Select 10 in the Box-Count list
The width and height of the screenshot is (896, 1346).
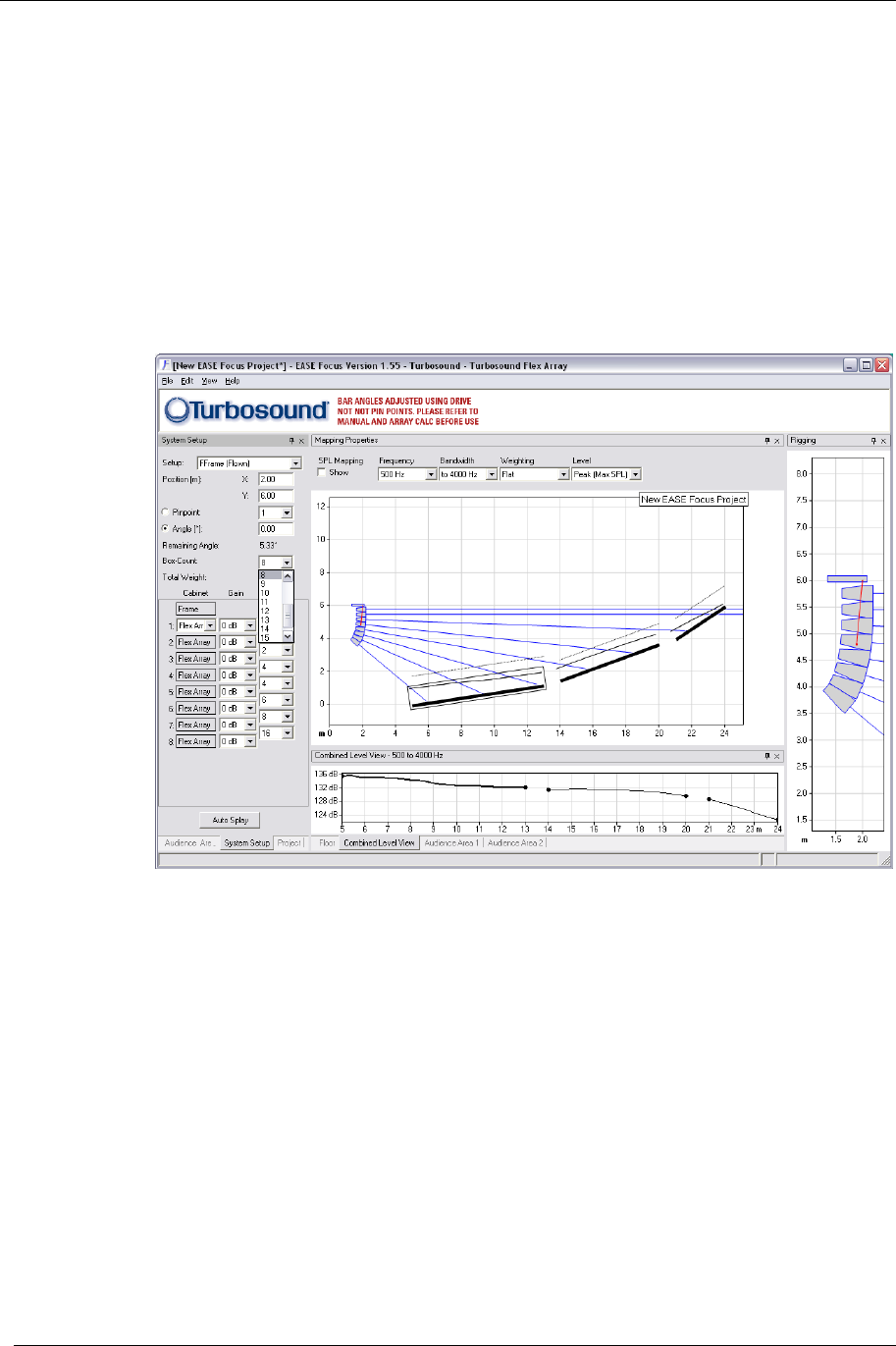(x=270, y=593)
